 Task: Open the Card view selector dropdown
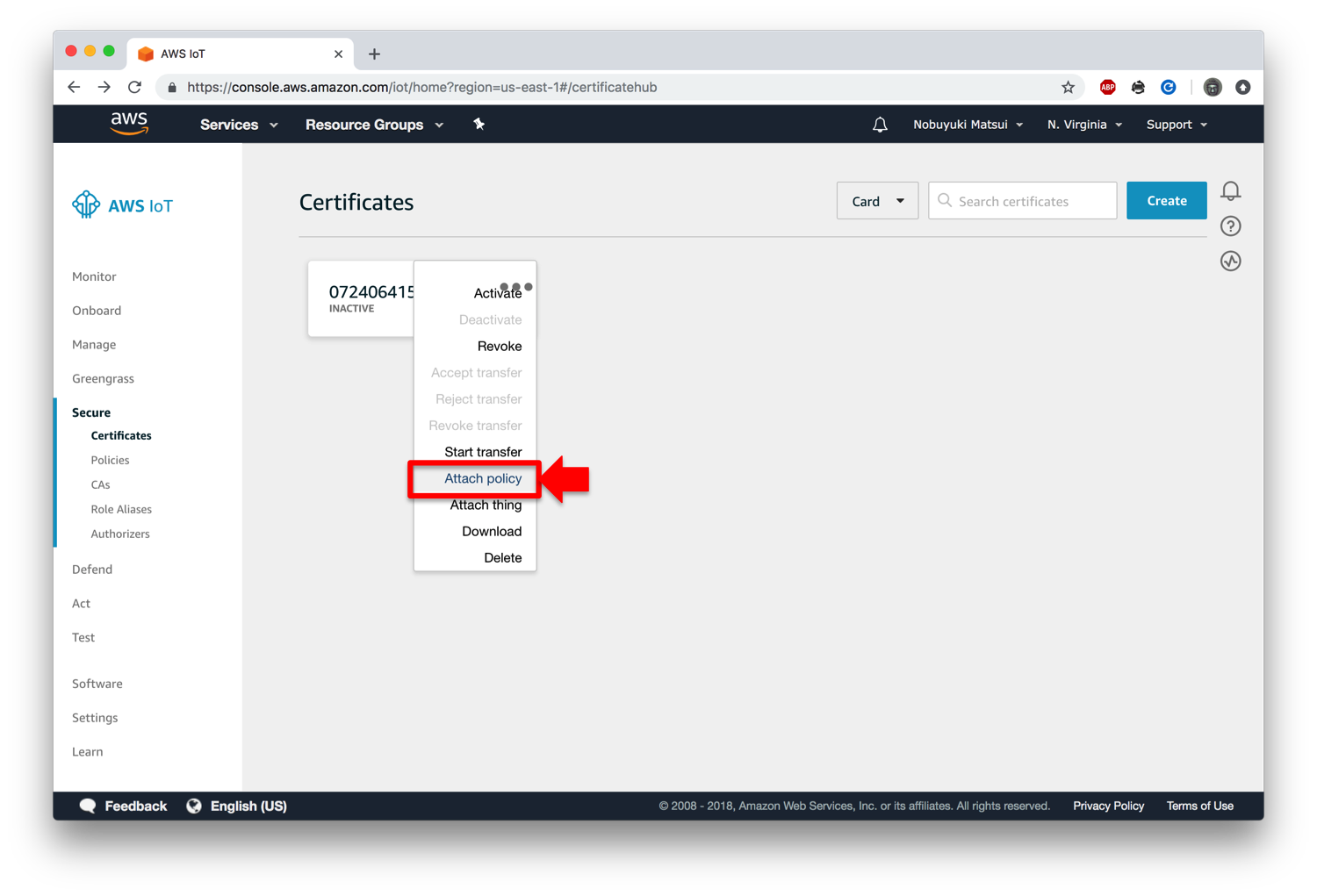tap(876, 200)
